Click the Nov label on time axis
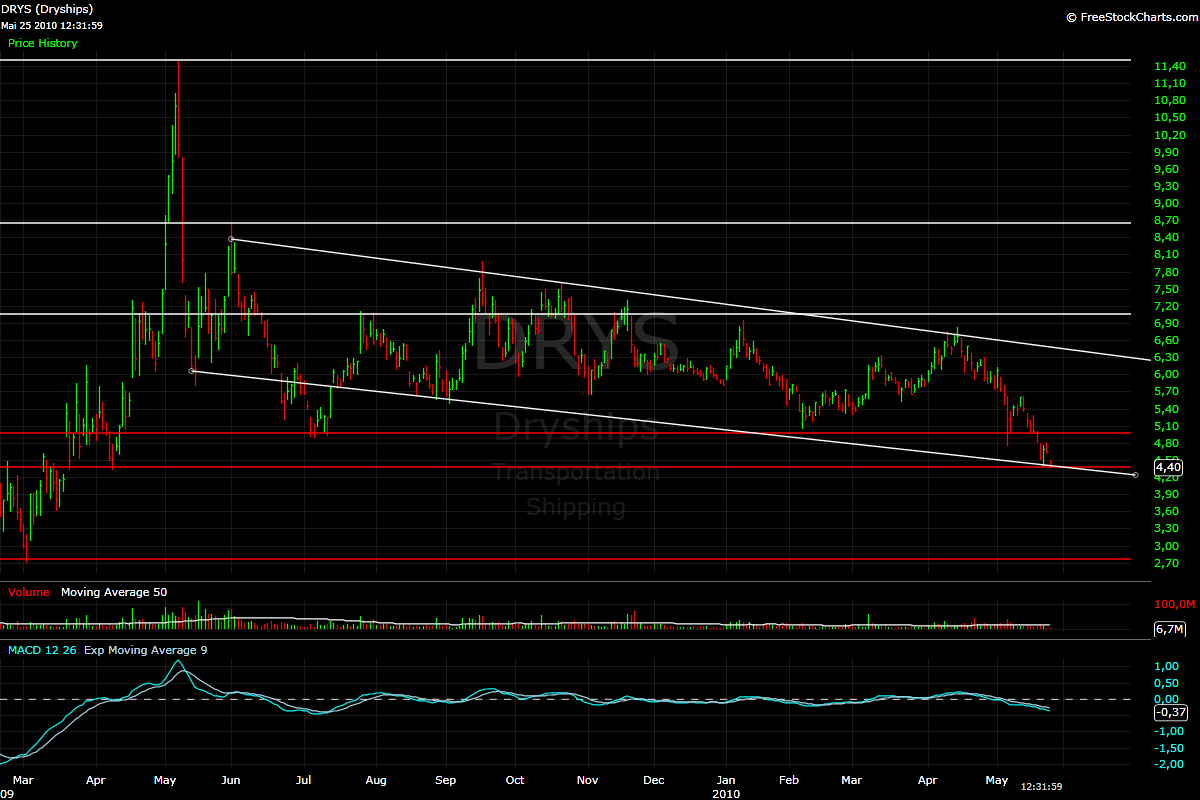This screenshot has height=800, width=1200. click(588, 780)
